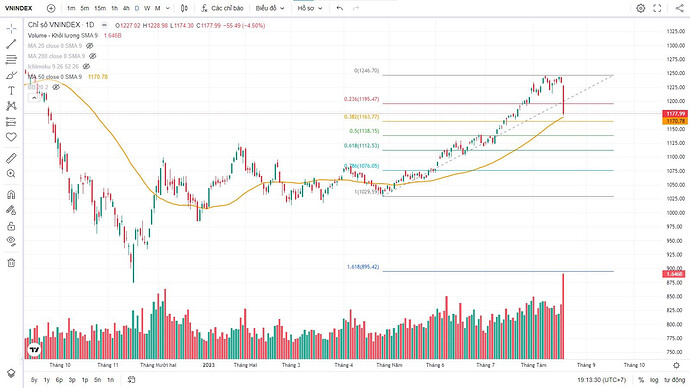Click the symbol legend options button

pyautogui.click(x=104, y=26)
